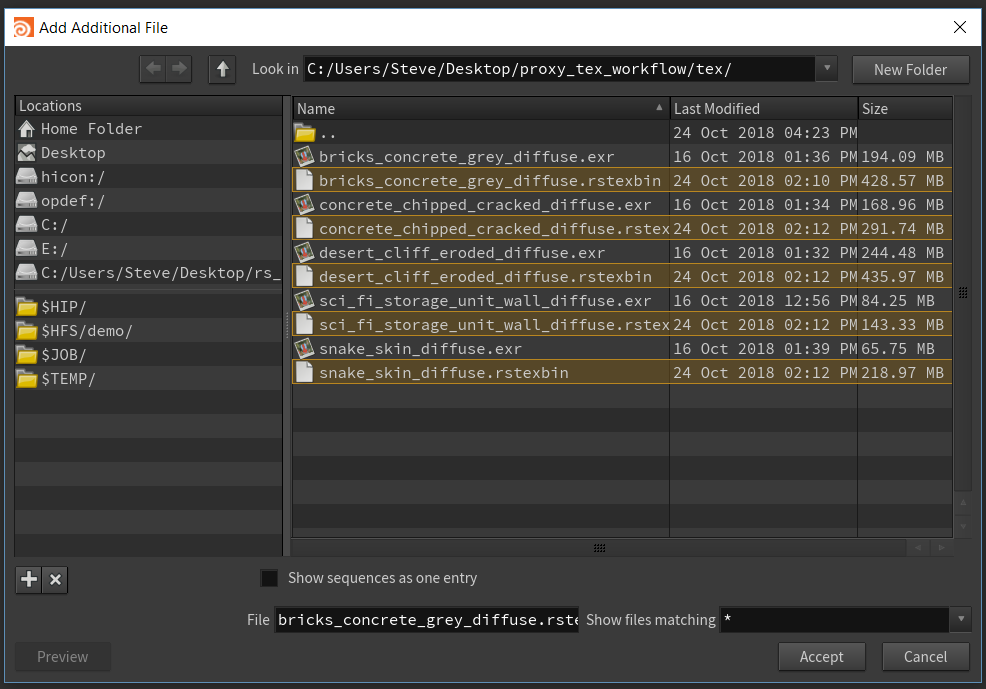This screenshot has width=986, height=689.
Task: Open the Look in path dropdown
Action: click(x=826, y=69)
